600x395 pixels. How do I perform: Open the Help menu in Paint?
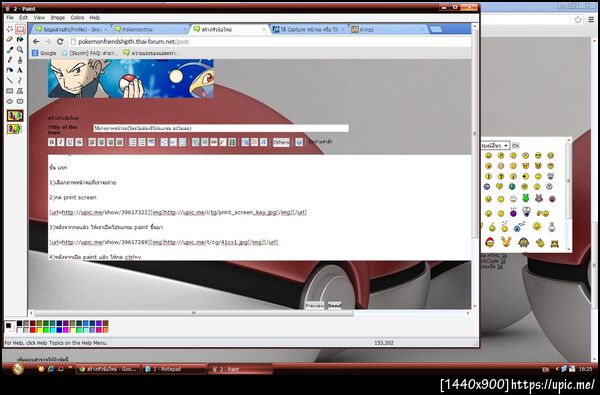pyautogui.click(x=95, y=18)
